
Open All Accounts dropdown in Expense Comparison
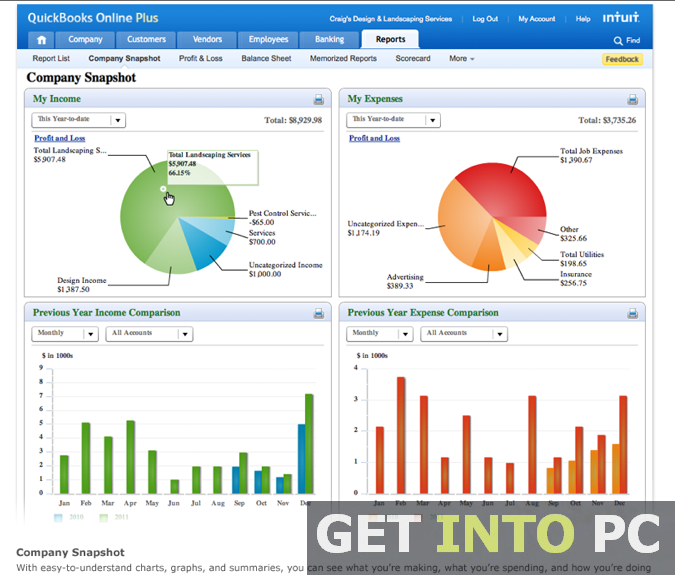[464, 334]
